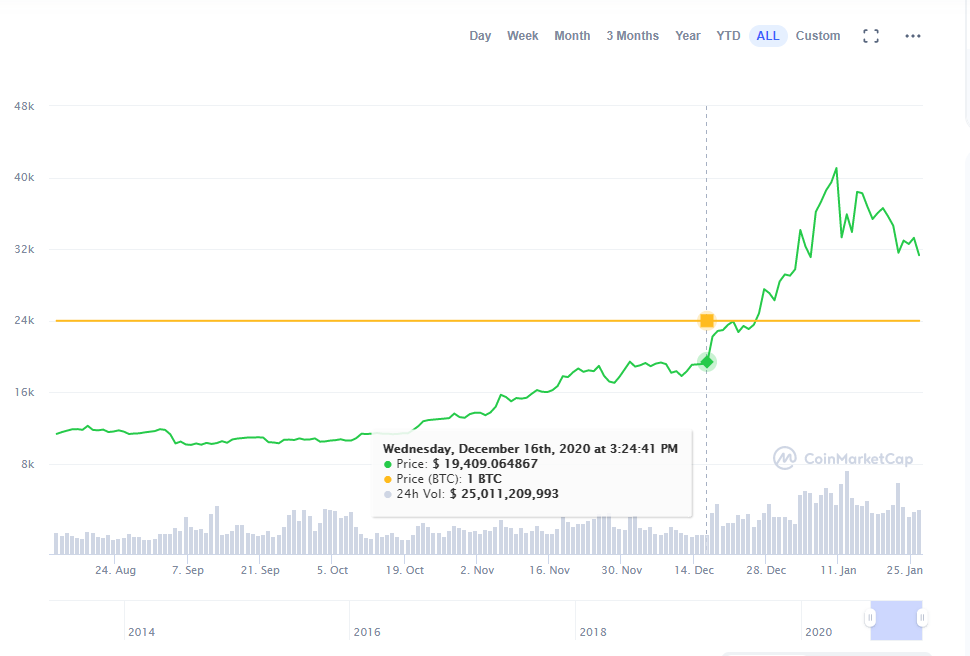Viewport: 970px width, 656px height.
Task: Click the highlighted ALL range button
Action: point(767,35)
